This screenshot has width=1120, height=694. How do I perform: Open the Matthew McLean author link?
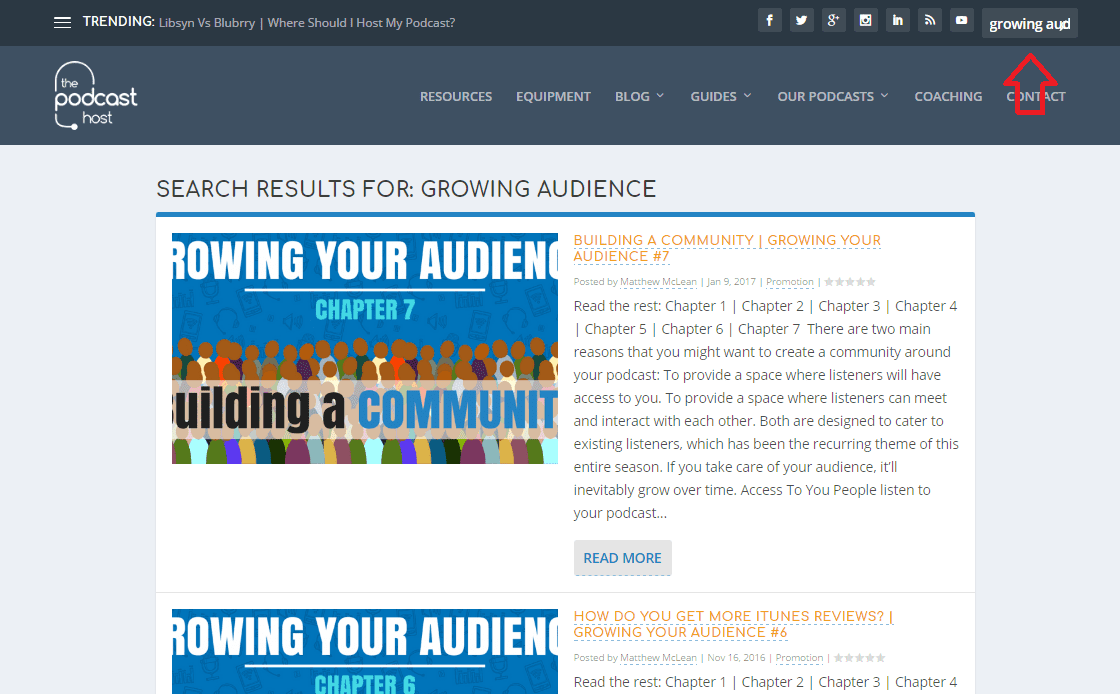[658, 281]
